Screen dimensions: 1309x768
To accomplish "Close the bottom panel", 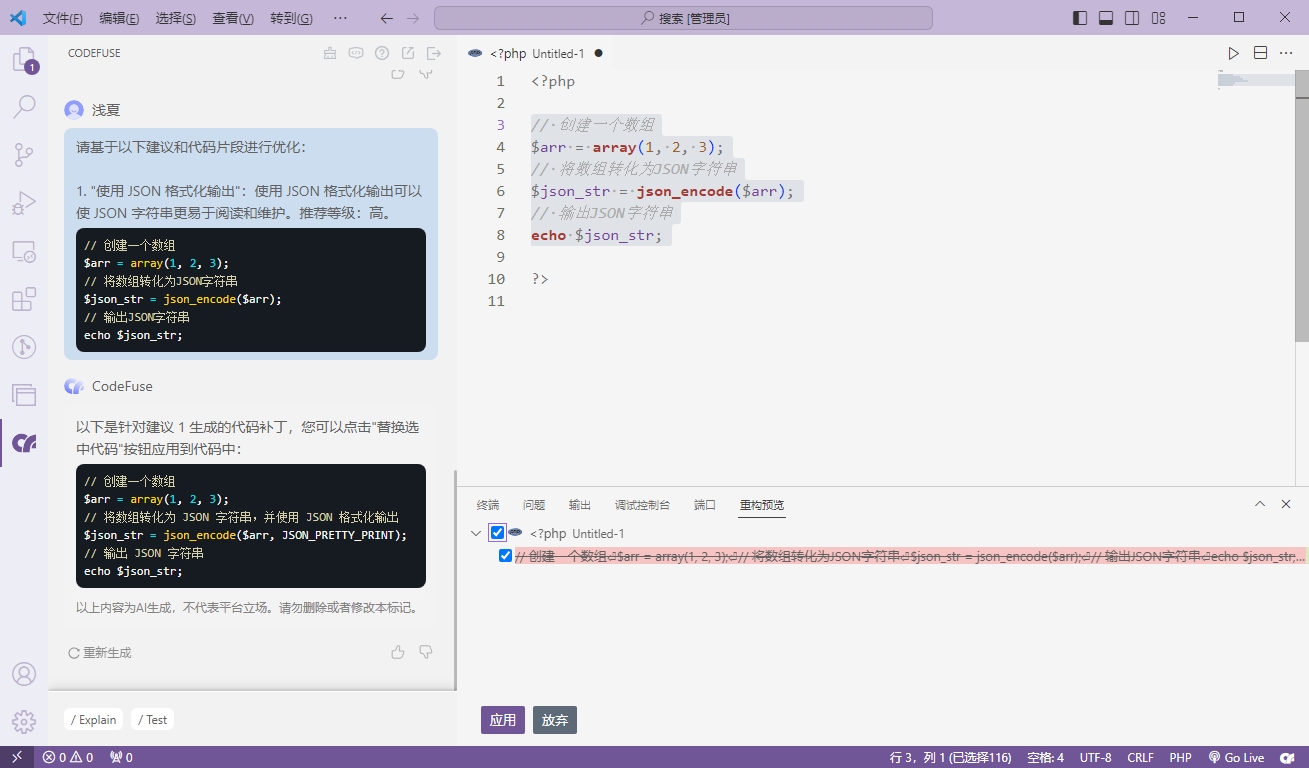I will pyautogui.click(x=1286, y=504).
